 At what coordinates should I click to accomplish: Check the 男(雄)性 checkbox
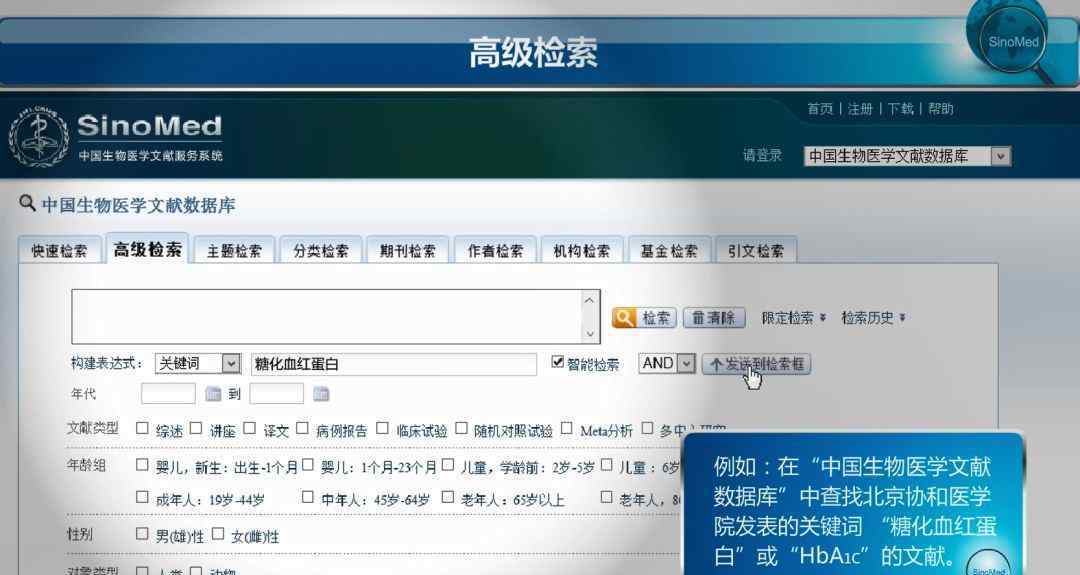point(142,534)
